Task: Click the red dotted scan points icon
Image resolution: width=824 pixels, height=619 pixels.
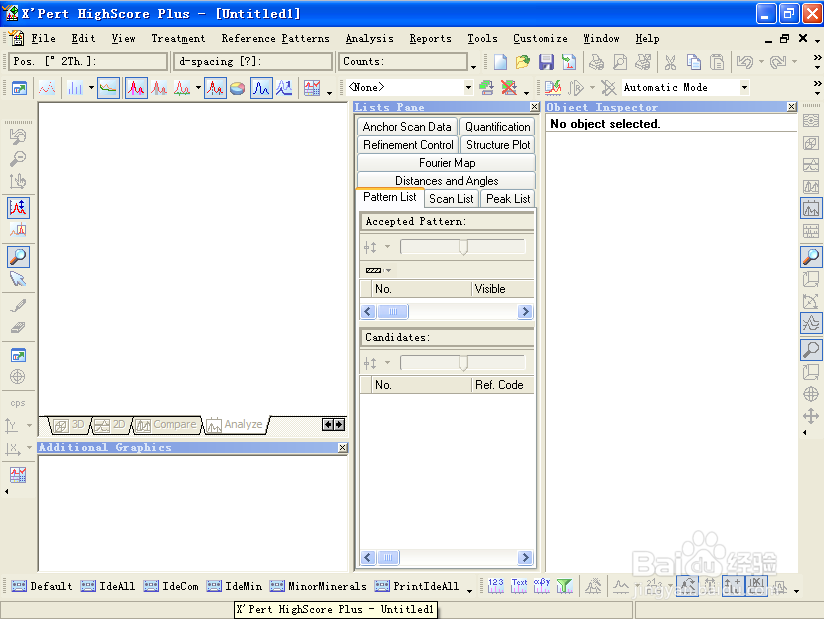Action: (47, 88)
